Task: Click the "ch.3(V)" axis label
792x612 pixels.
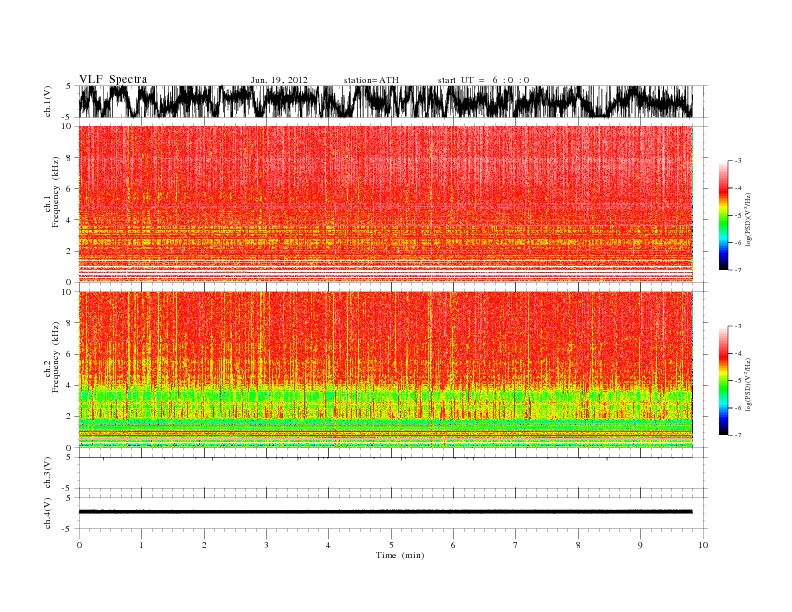Action: click(48, 473)
